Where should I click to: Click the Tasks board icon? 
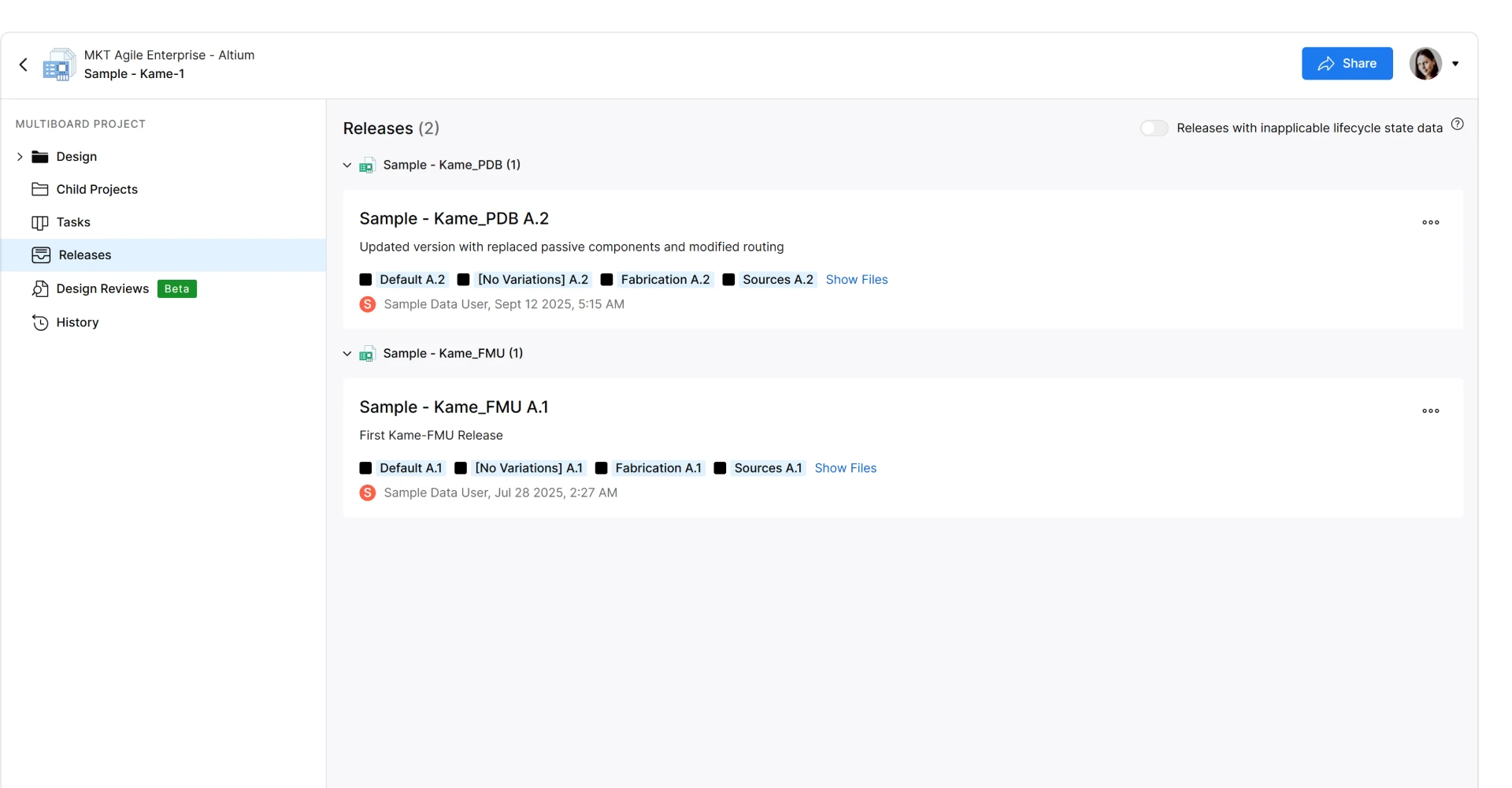click(40, 222)
